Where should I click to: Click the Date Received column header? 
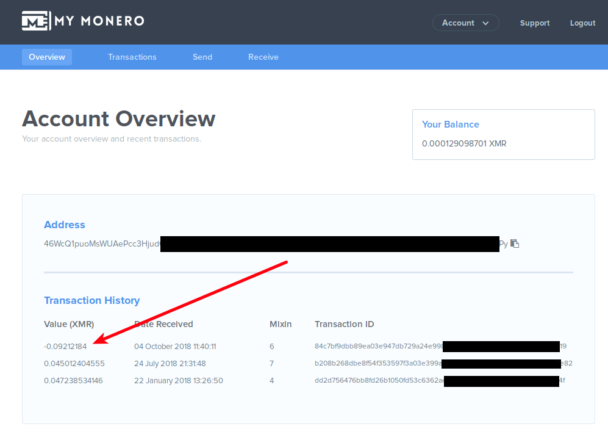(x=164, y=324)
